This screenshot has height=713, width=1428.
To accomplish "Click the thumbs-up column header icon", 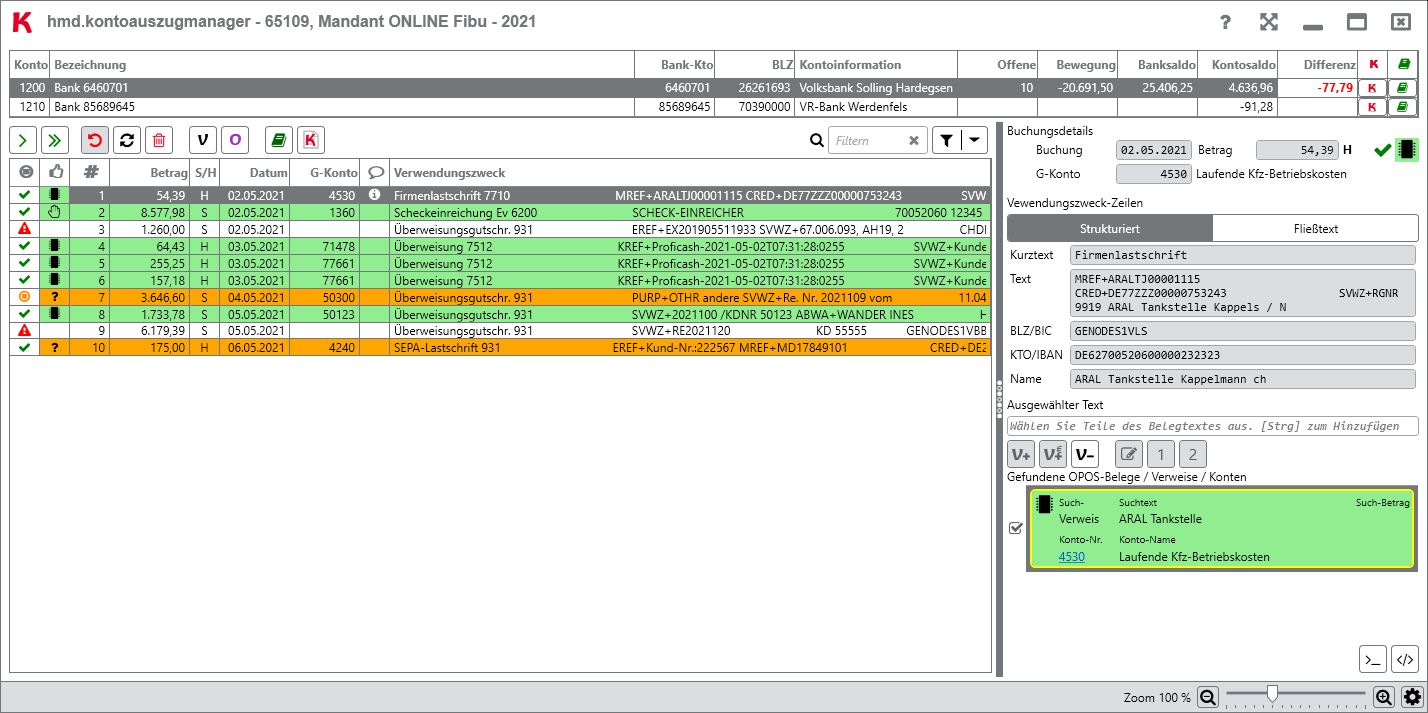I will point(54,172).
